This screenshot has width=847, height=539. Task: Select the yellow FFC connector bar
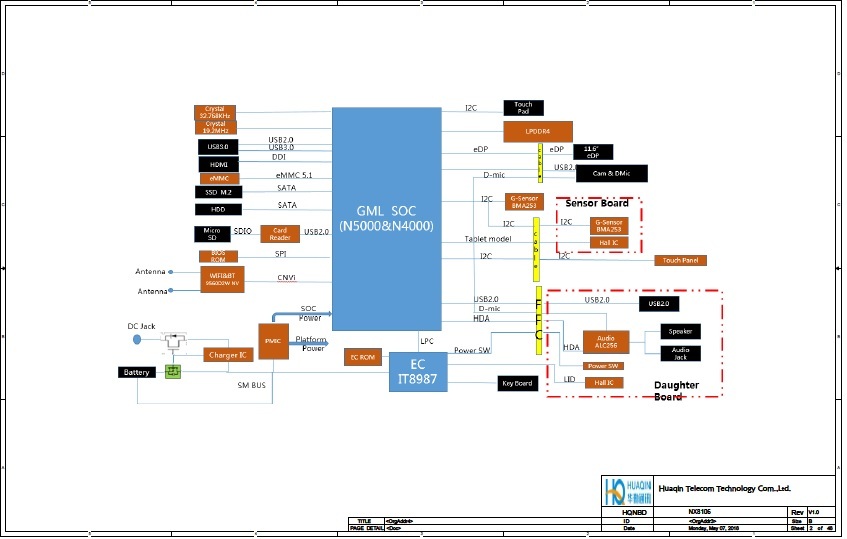point(539,321)
